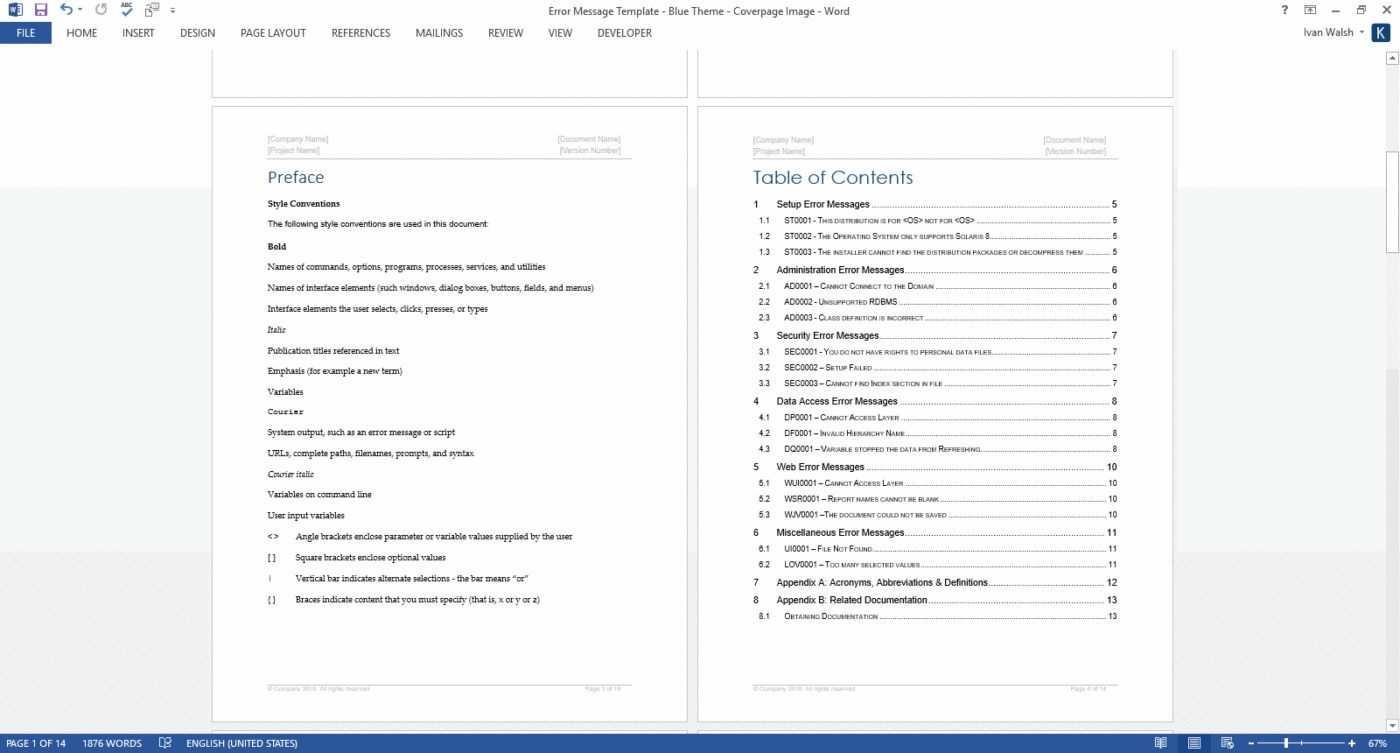
Task: Customize the Quick Access Toolbar dropdown
Action: click(170, 10)
